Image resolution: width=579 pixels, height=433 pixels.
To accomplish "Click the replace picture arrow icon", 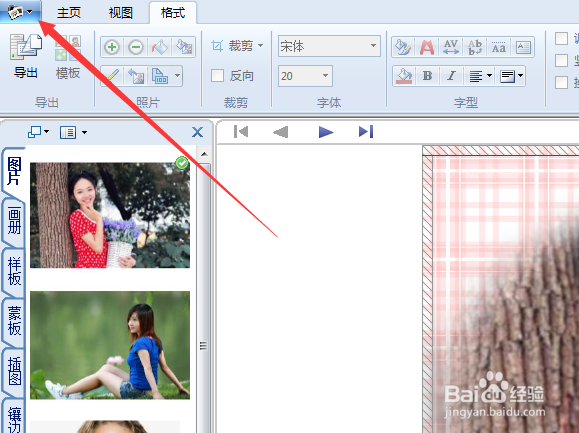I will pyautogui.click(x=136, y=76).
